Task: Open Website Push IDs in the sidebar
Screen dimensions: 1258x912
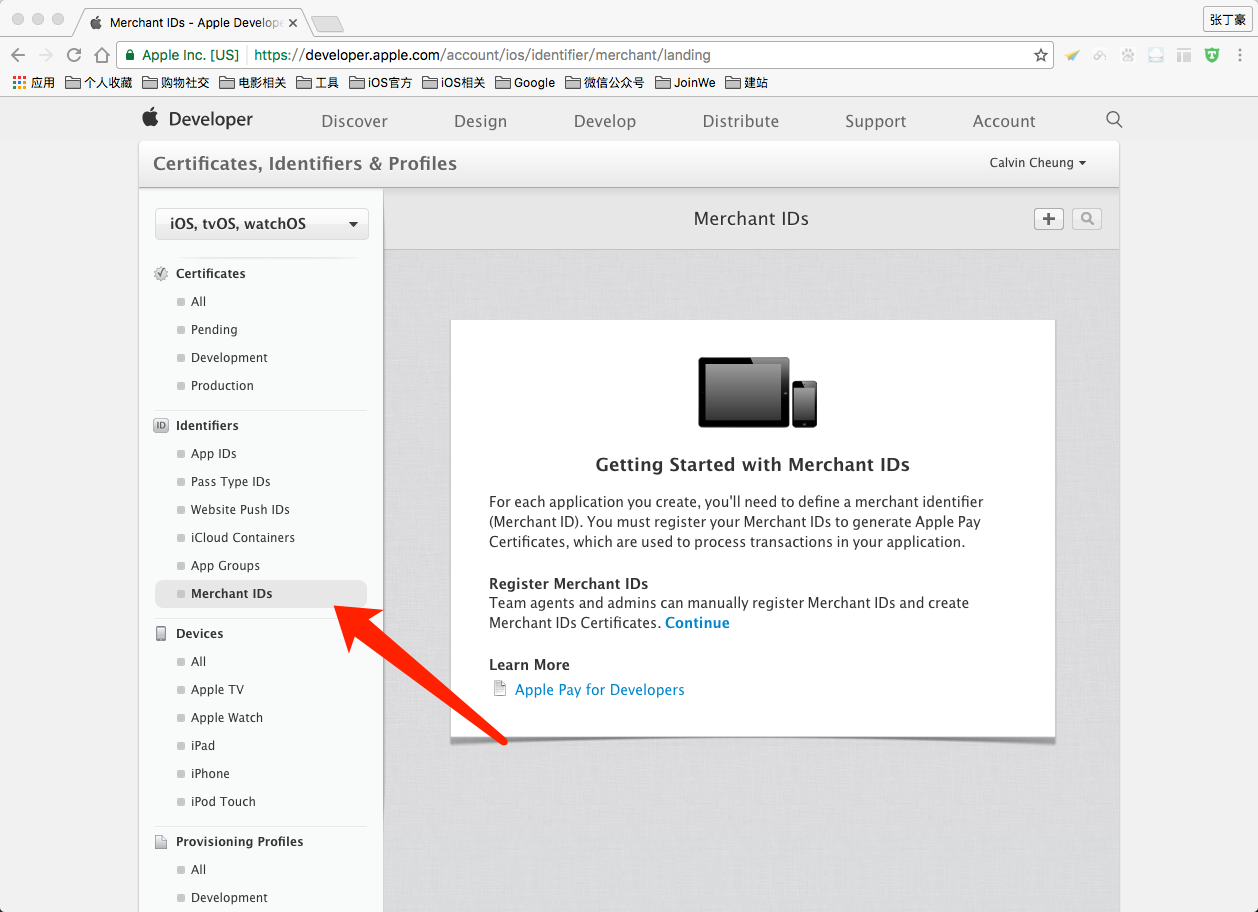Action: click(x=240, y=509)
